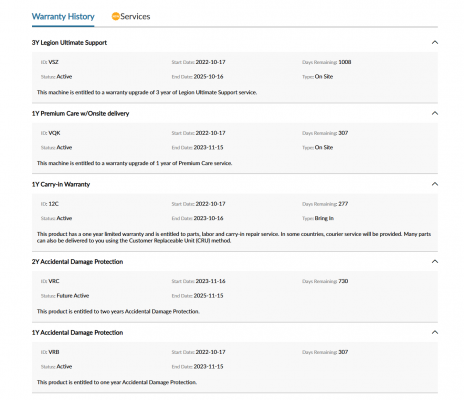
Task: Click the 1Y Accidental Damage Protection heading
Action: pos(77,333)
